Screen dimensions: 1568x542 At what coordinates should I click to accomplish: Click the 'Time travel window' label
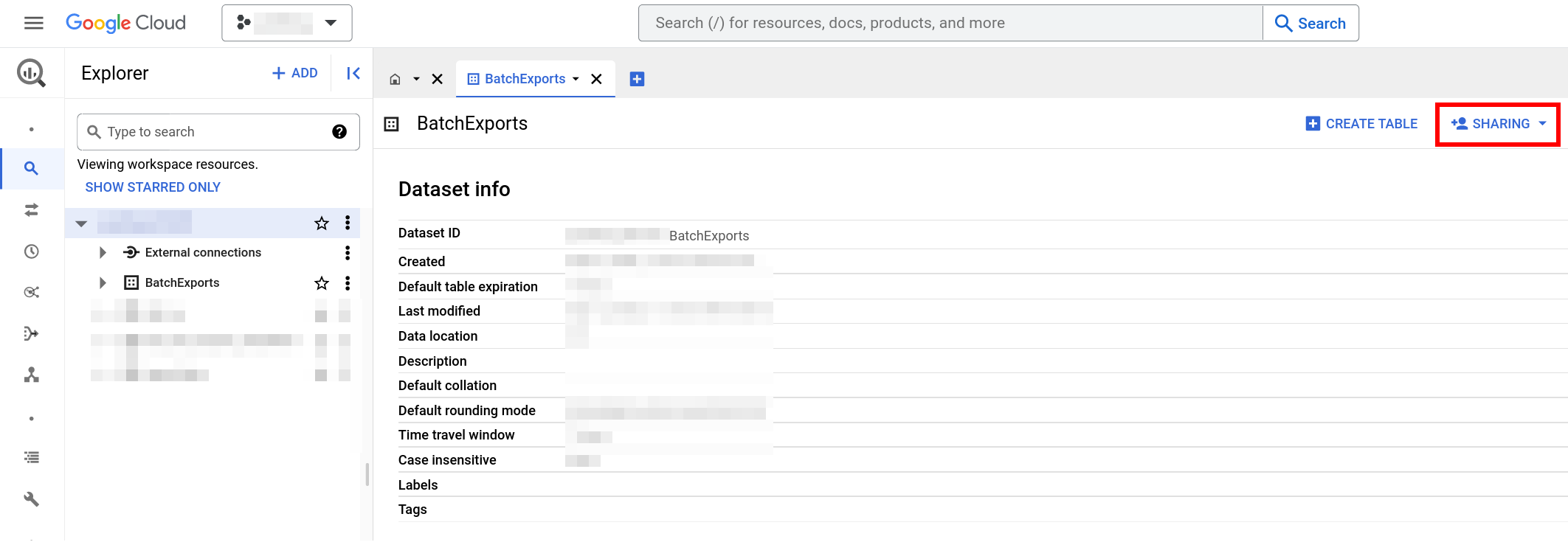(x=457, y=435)
